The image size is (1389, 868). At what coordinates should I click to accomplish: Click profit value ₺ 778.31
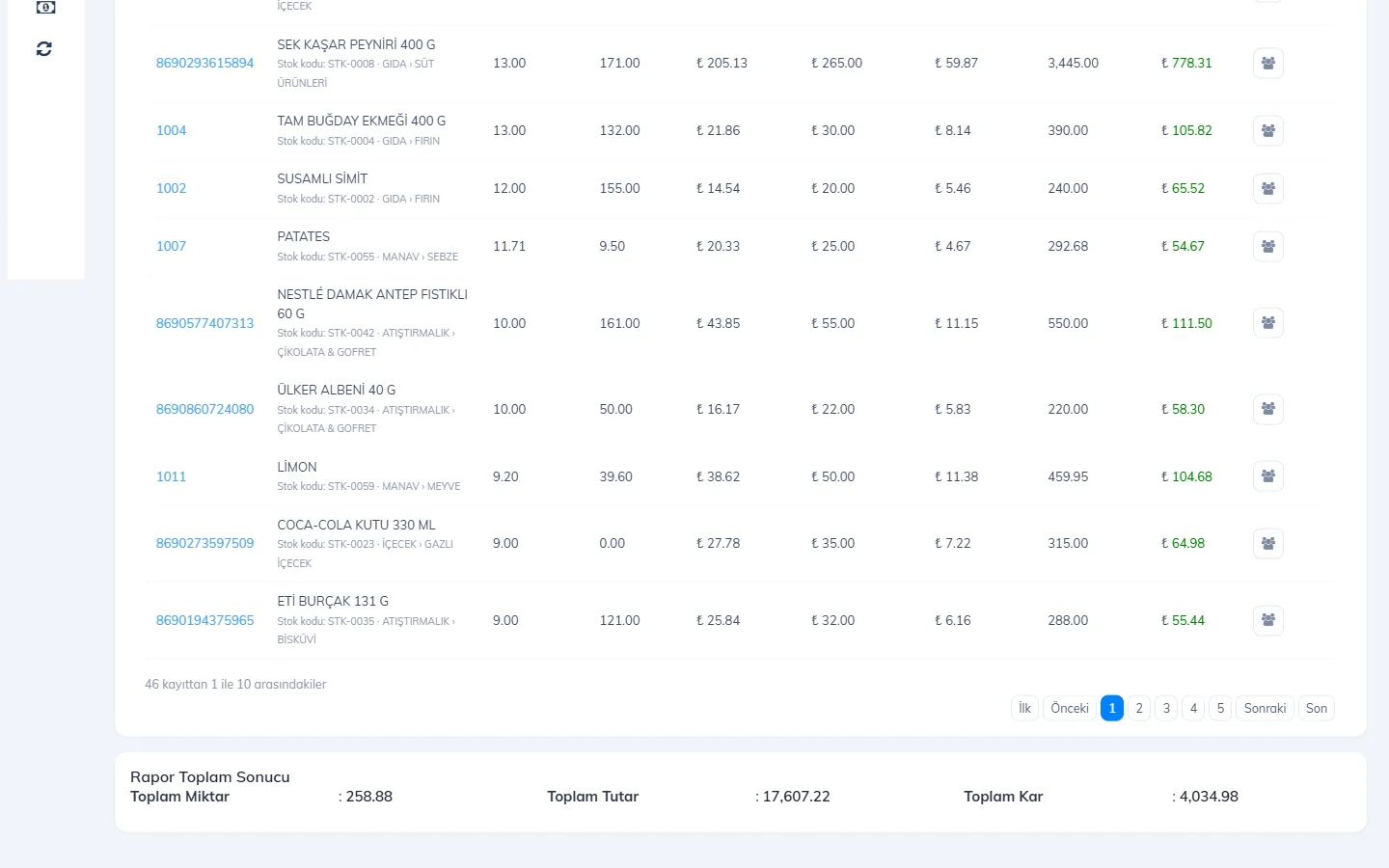point(1186,63)
